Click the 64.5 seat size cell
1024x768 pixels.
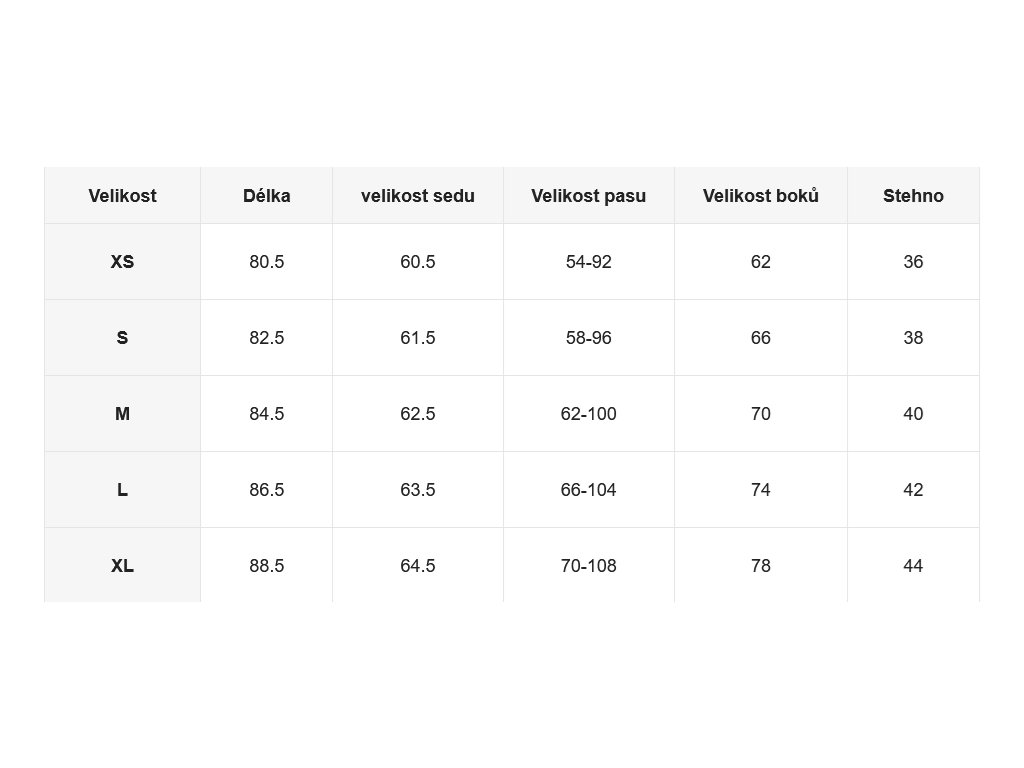pos(418,565)
